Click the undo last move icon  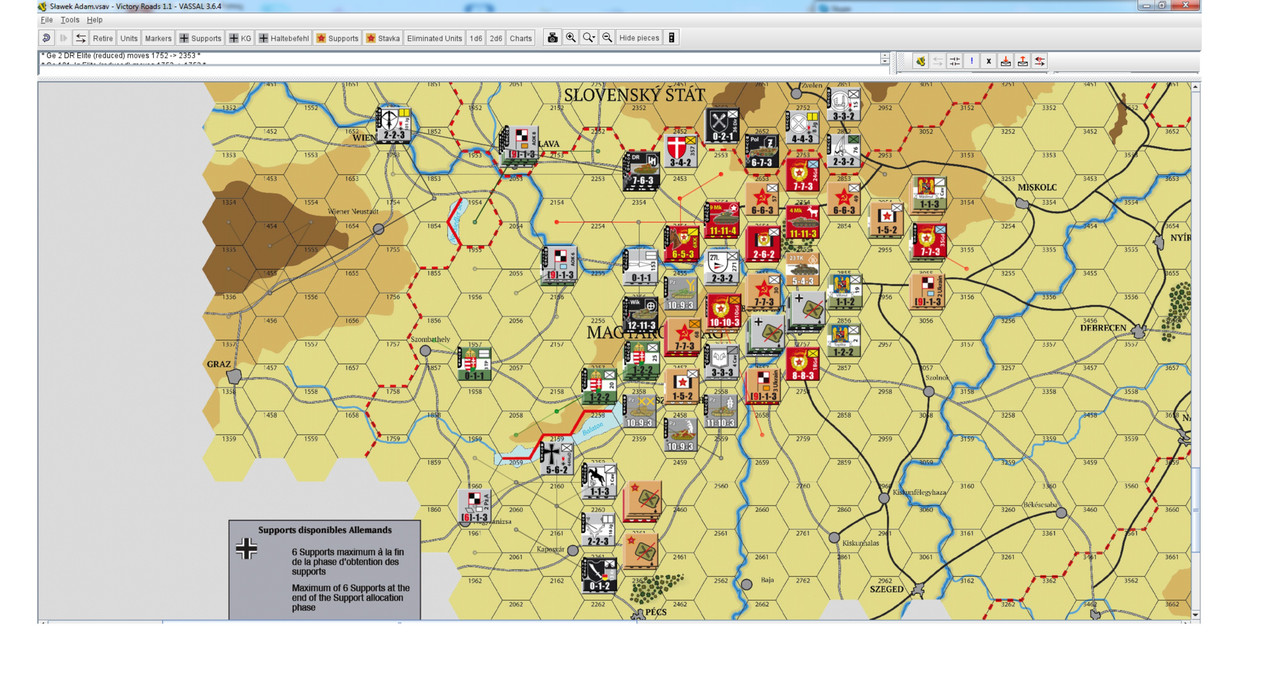pos(47,38)
